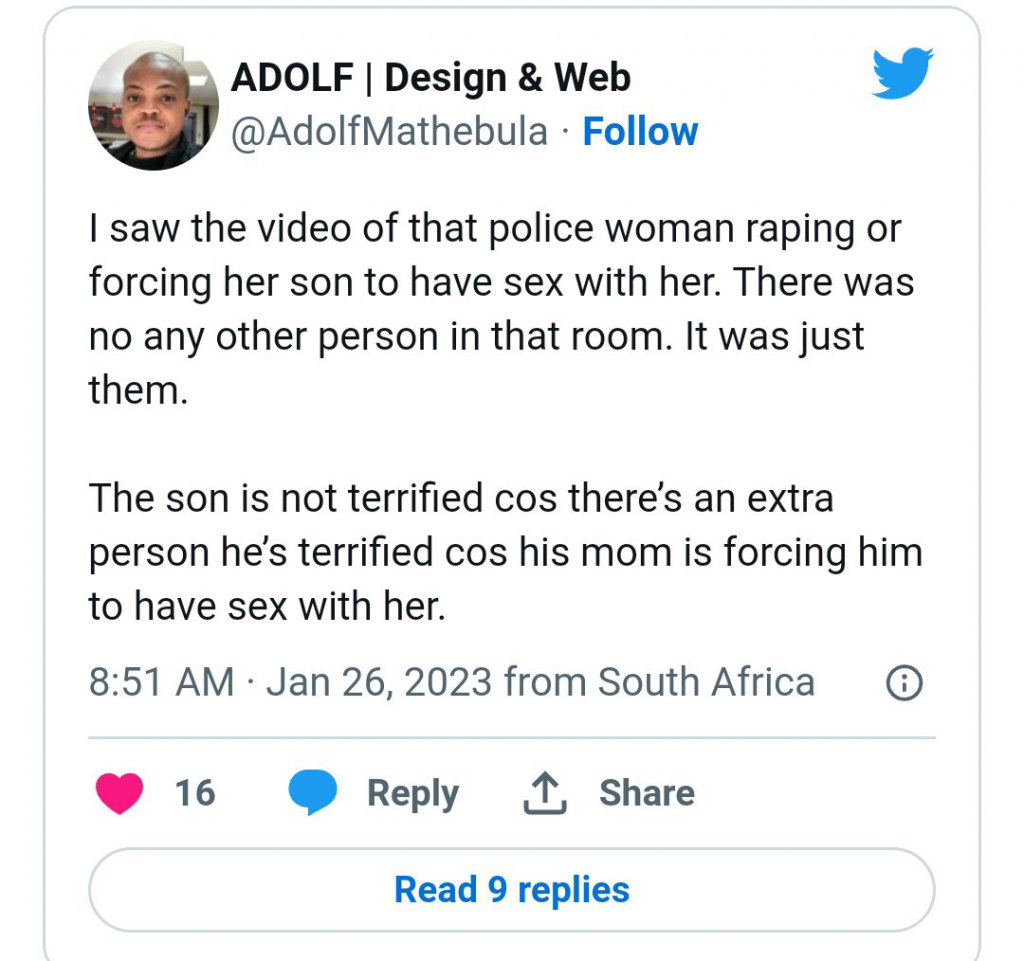Click the 'from South Africa' location text
The width and height of the screenshot is (1024, 961).
(659, 683)
